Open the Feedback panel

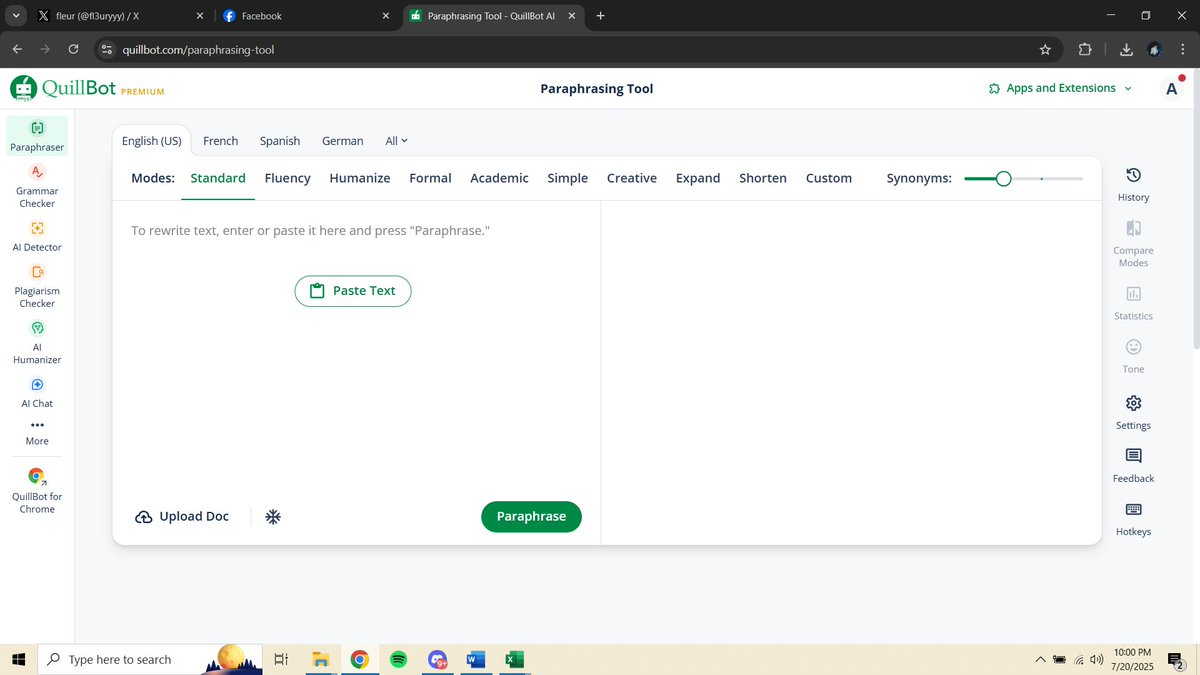pos(1133,465)
